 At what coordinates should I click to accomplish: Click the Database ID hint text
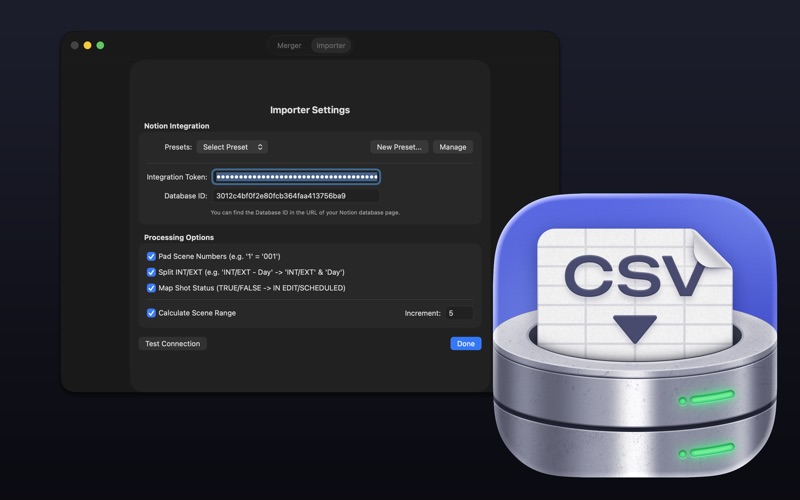(305, 212)
